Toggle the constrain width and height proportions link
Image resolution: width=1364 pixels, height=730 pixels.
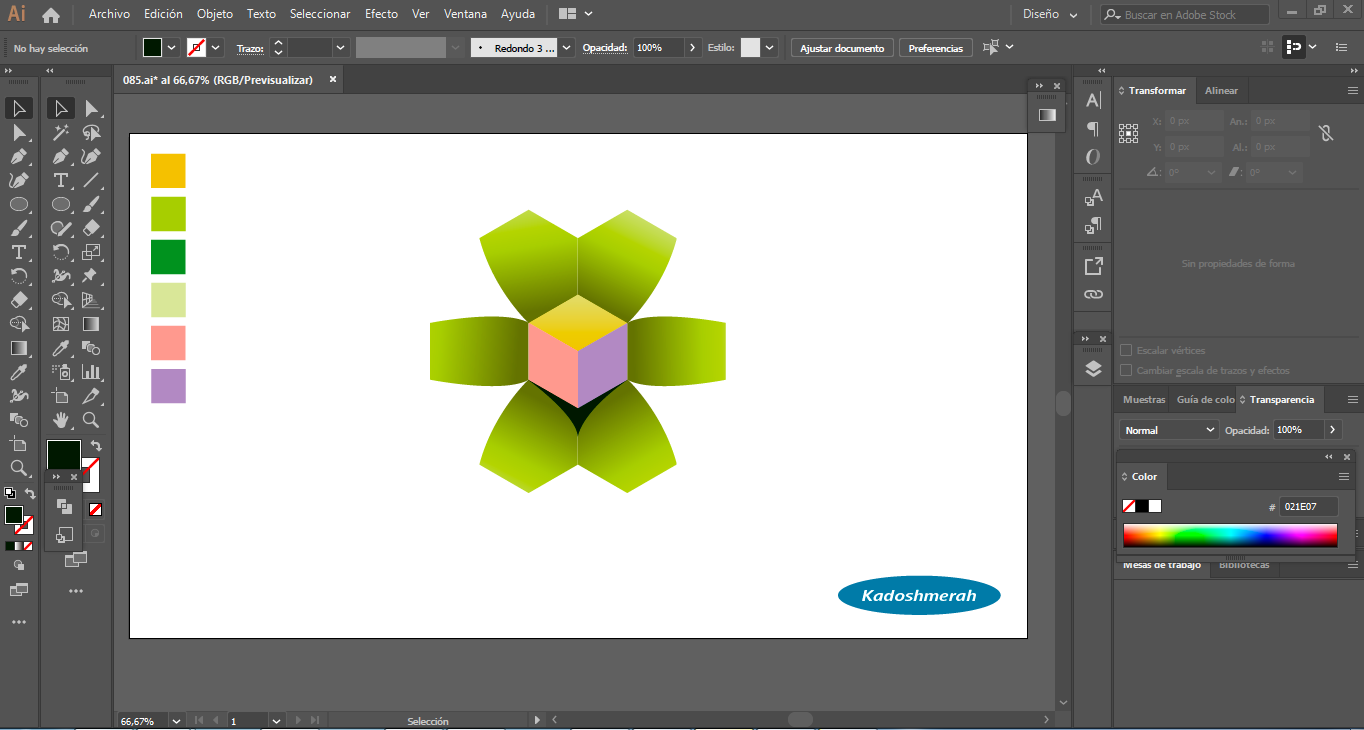click(x=1326, y=133)
